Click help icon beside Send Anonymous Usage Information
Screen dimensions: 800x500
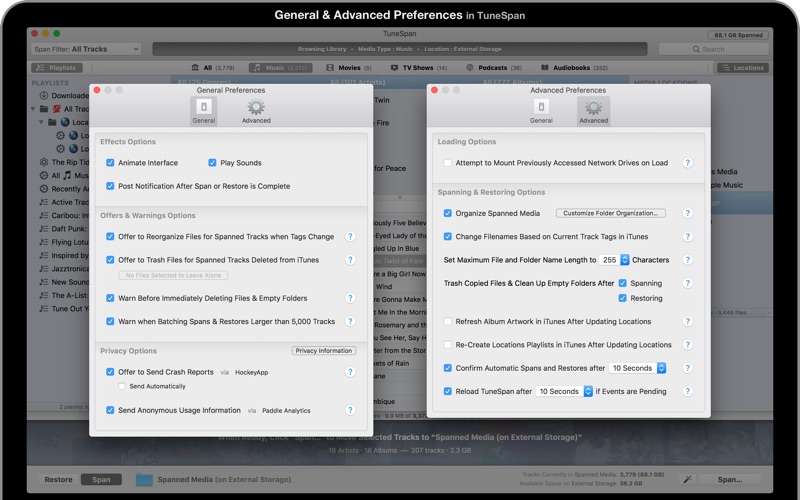click(x=350, y=410)
